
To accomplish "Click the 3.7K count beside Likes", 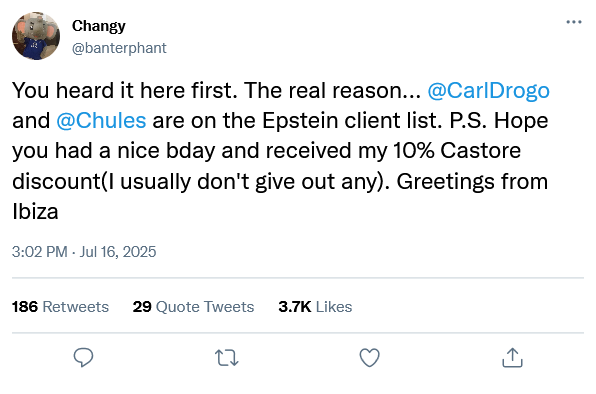I will pos(295,307).
